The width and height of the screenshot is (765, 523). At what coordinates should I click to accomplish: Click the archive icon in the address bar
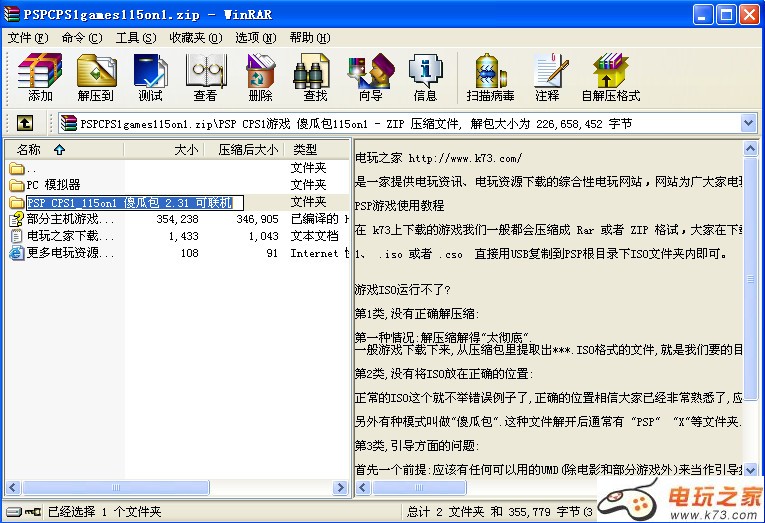pyautogui.click(x=69, y=123)
